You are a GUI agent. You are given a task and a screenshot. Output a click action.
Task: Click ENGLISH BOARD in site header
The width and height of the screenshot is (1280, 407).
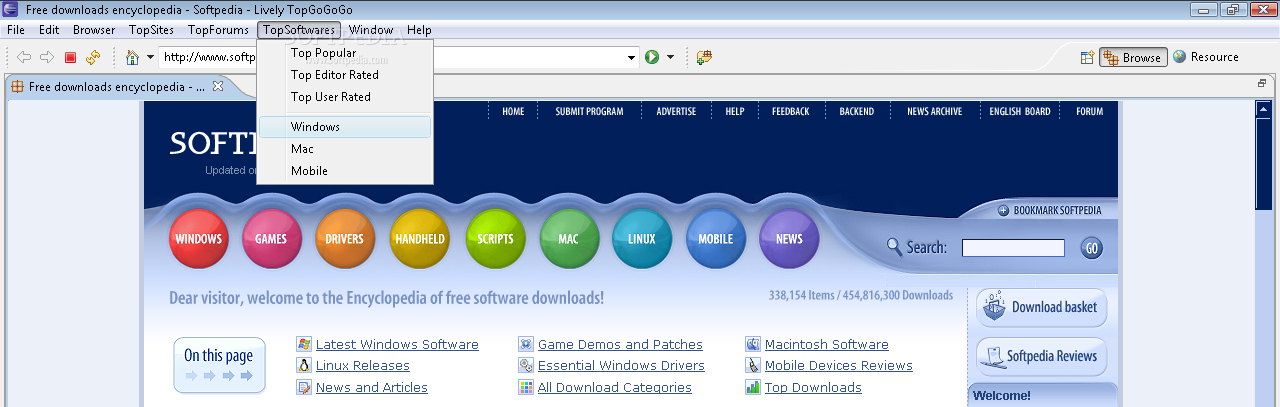tap(1020, 112)
